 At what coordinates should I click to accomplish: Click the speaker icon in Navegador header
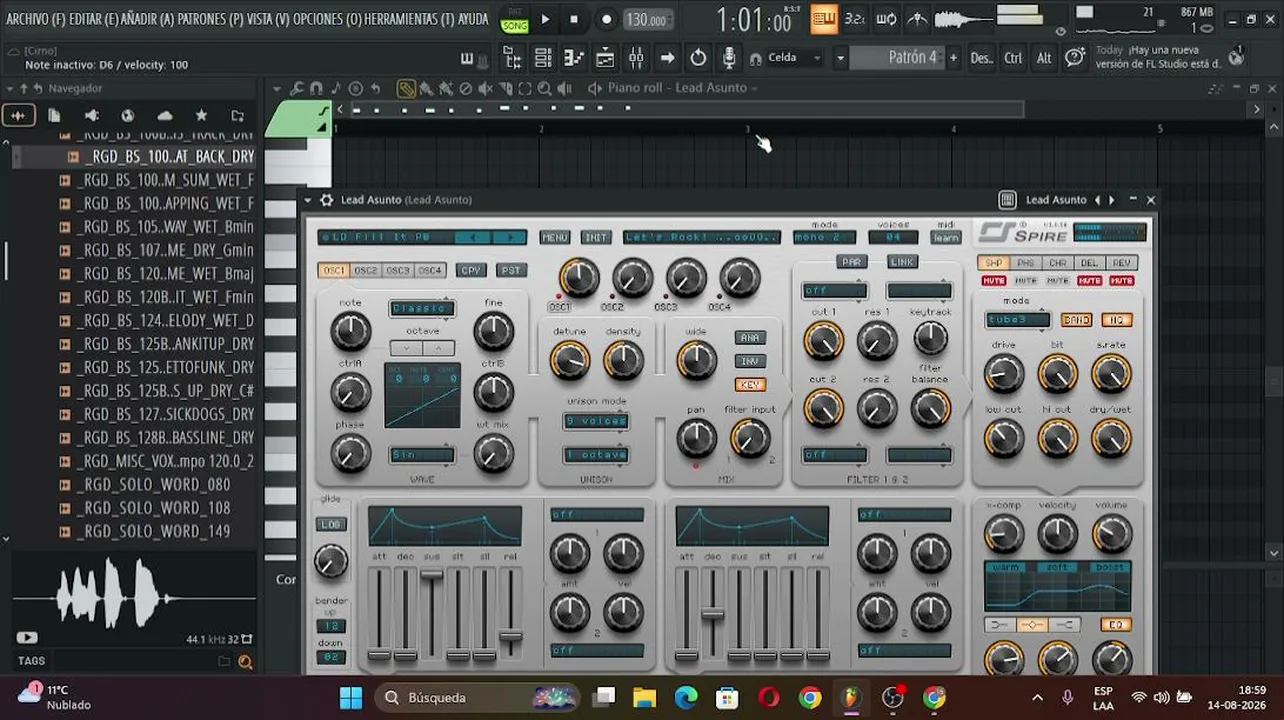92,115
